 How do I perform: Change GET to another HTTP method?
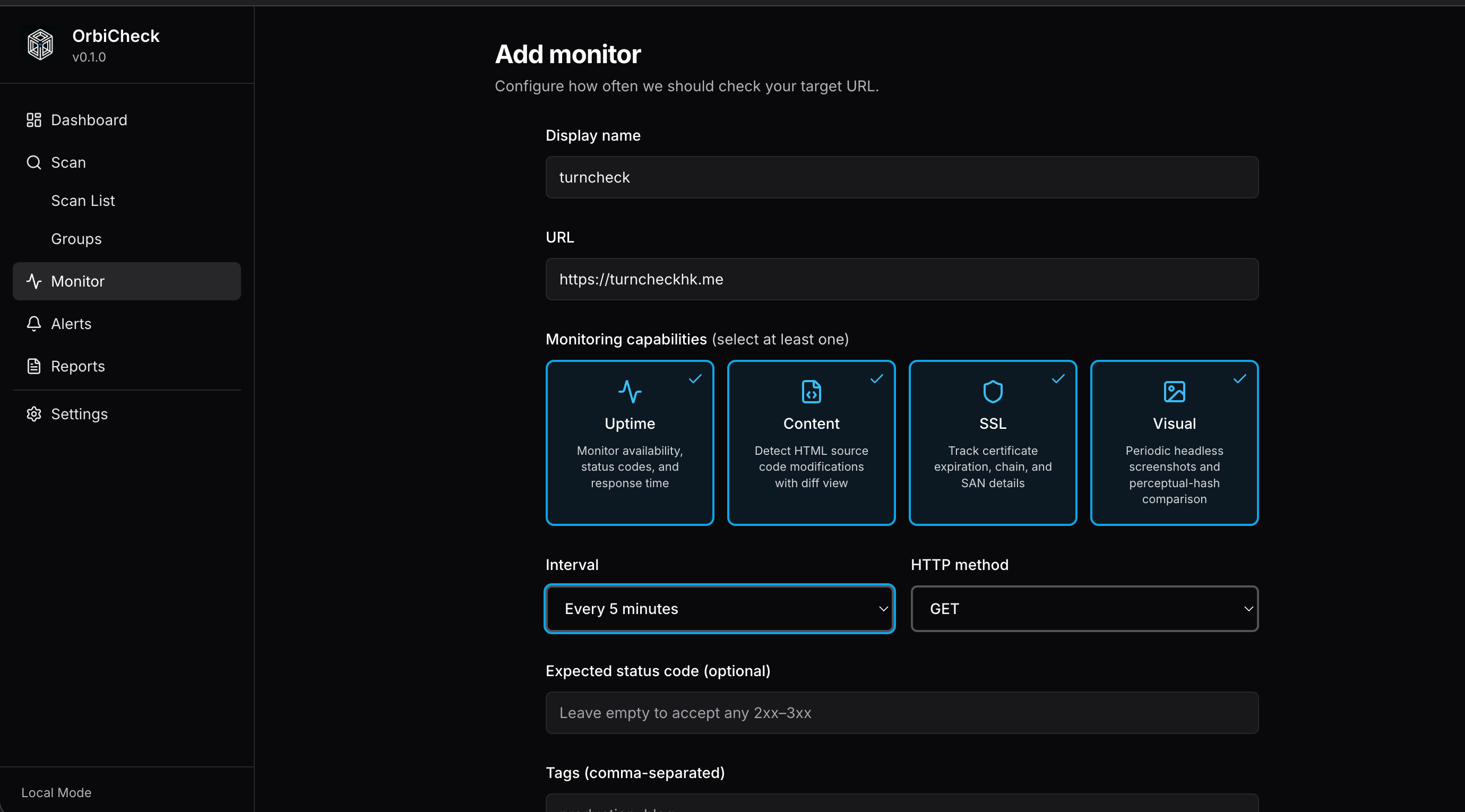(1083, 608)
